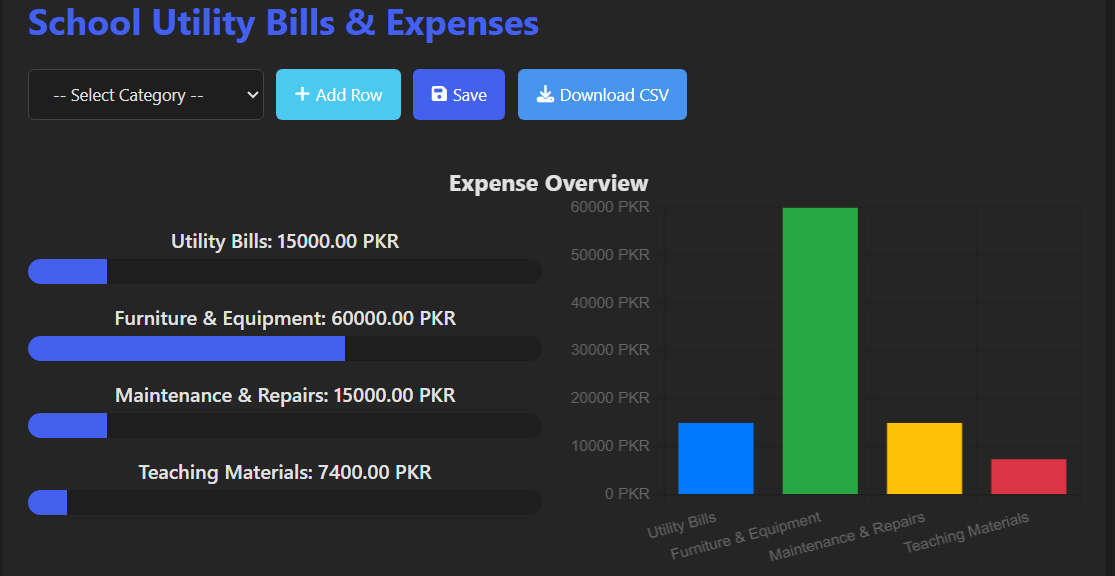1115x576 pixels.
Task: Click the blue Utility Bills chart bar
Action: [x=715, y=458]
